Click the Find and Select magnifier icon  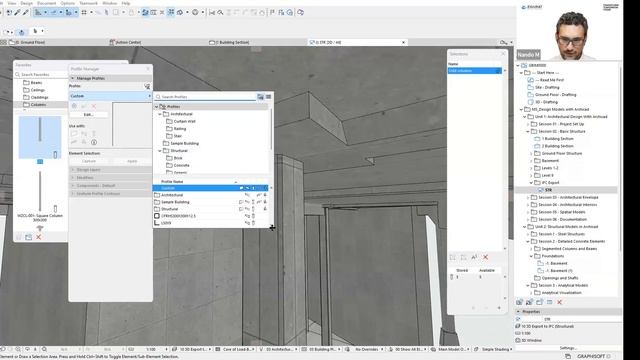[x=220, y=13]
